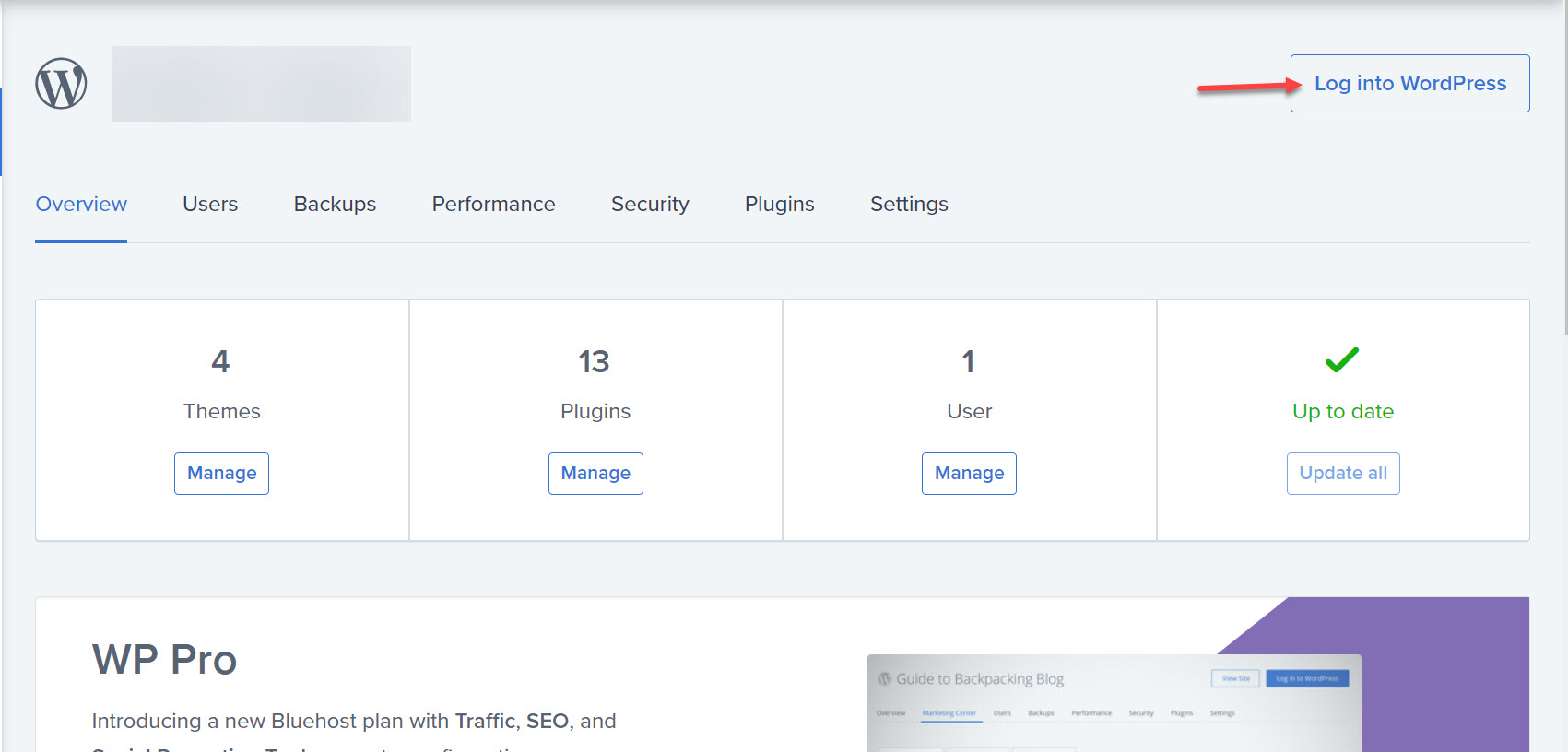Click the Up to date status text
Viewport: 1568px width, 752px height.
click(1343, 411)
